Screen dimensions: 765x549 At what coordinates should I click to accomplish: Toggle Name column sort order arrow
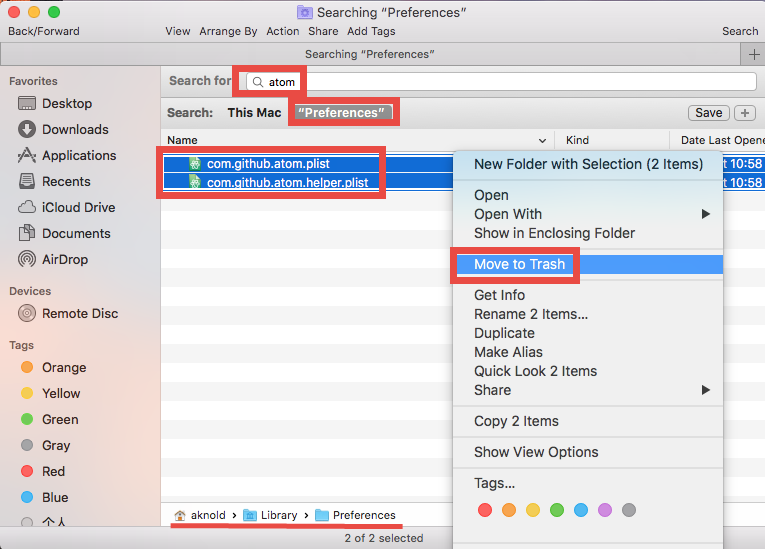(542, 141)
